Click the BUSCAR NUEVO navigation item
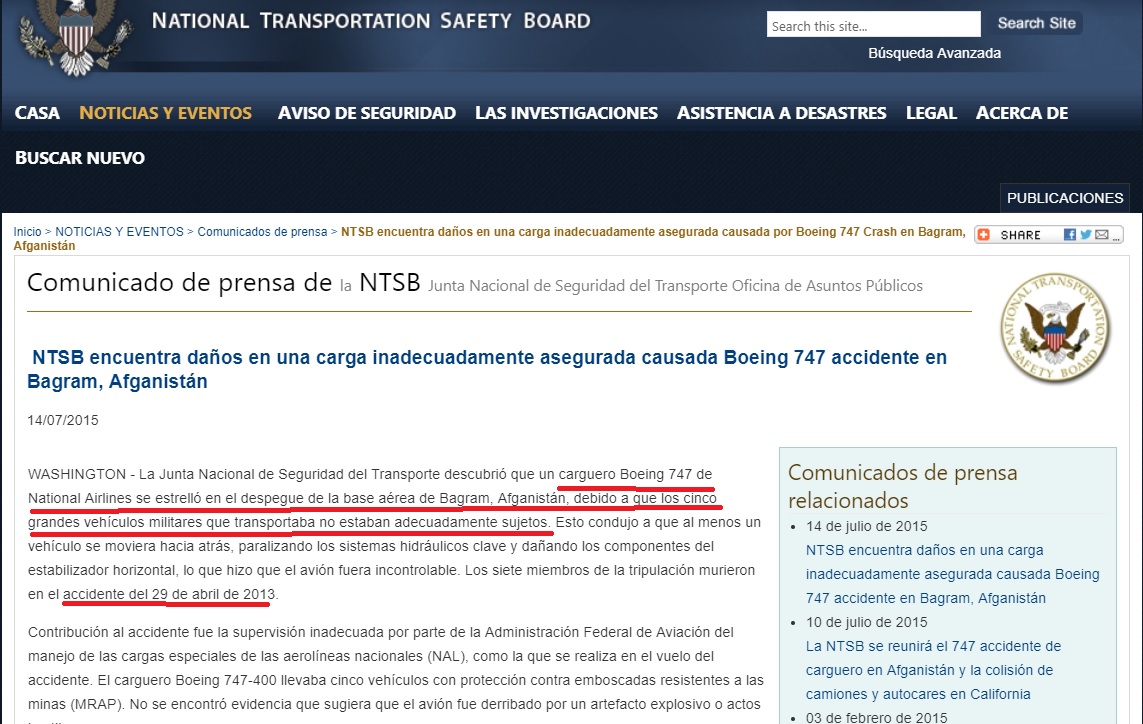This screenshot has height=724, width=1143. (80, 158)
